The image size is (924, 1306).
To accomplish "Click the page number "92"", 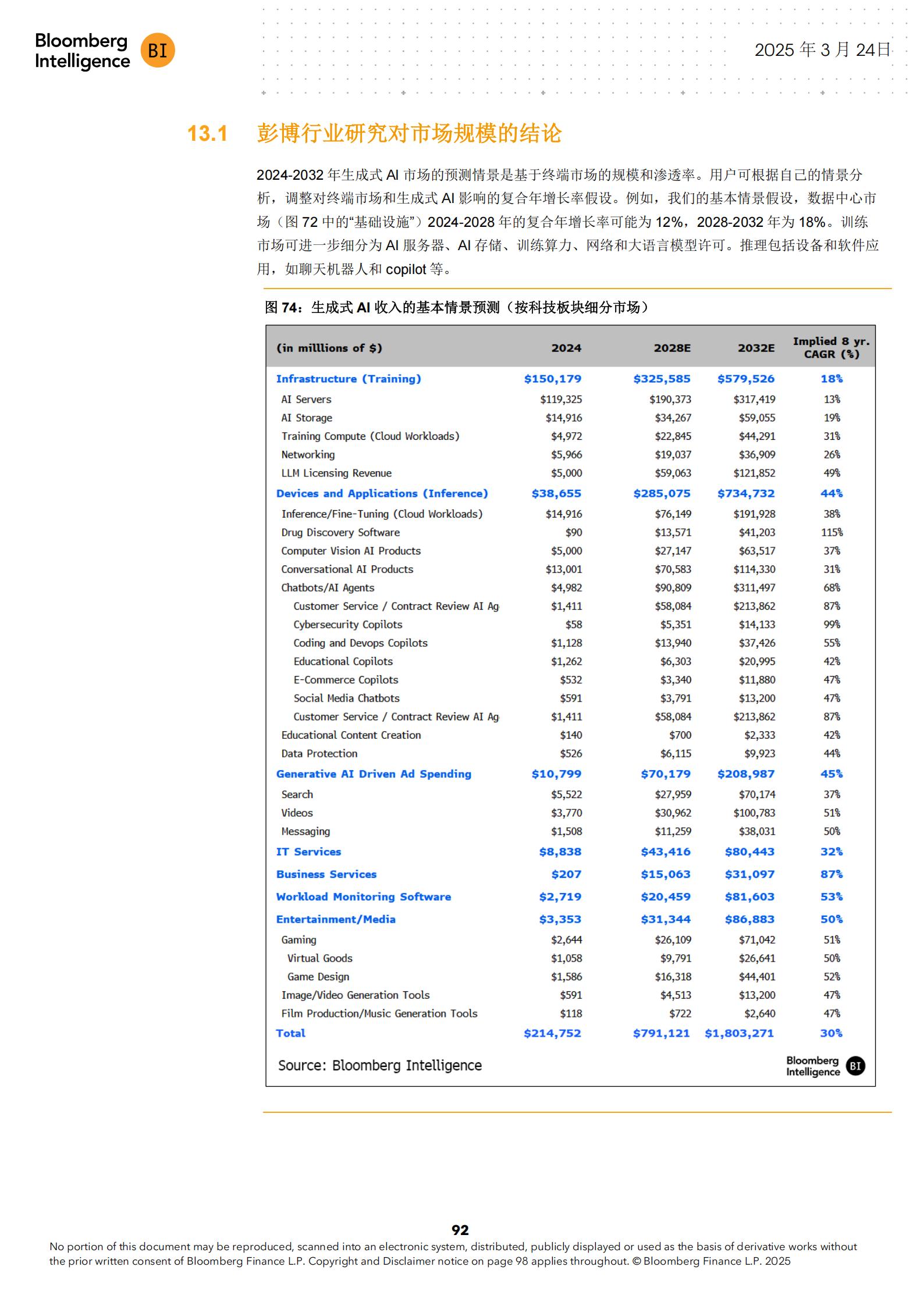I will [x=460, y=1230].
